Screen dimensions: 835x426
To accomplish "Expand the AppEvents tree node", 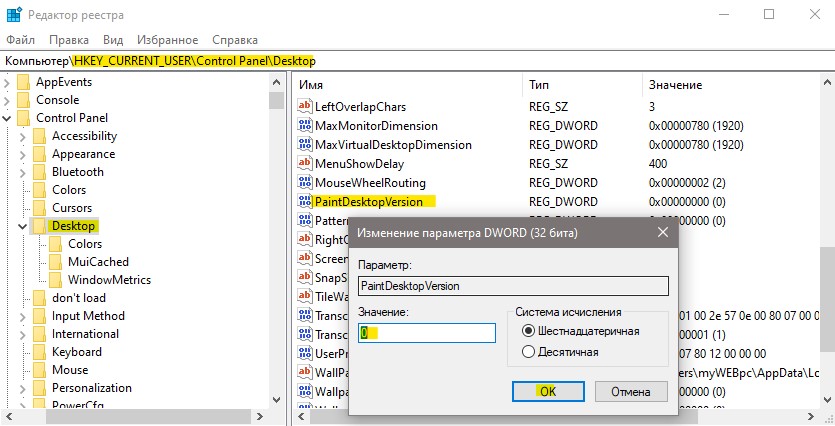I will 7,83.
